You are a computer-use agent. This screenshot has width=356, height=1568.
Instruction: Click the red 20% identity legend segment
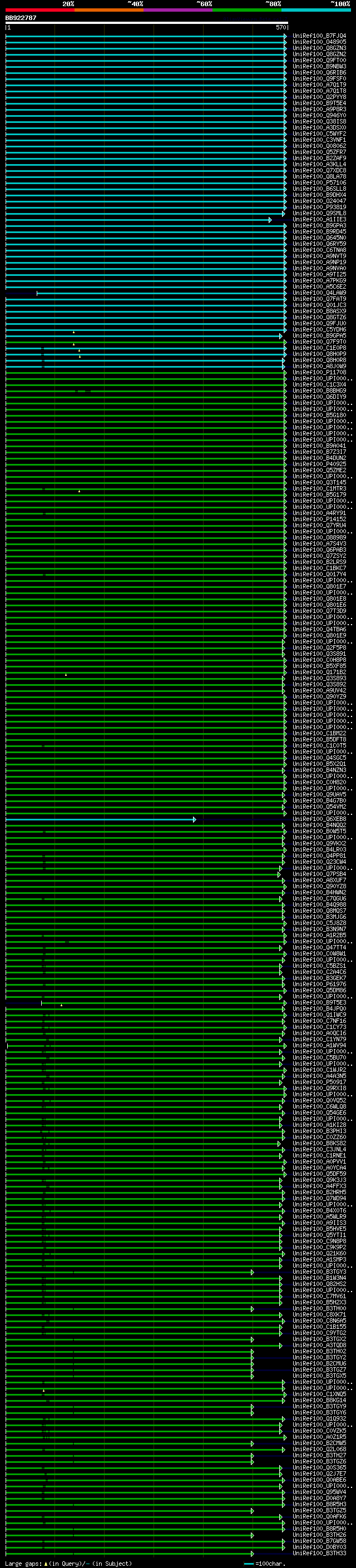click(39, 10)
